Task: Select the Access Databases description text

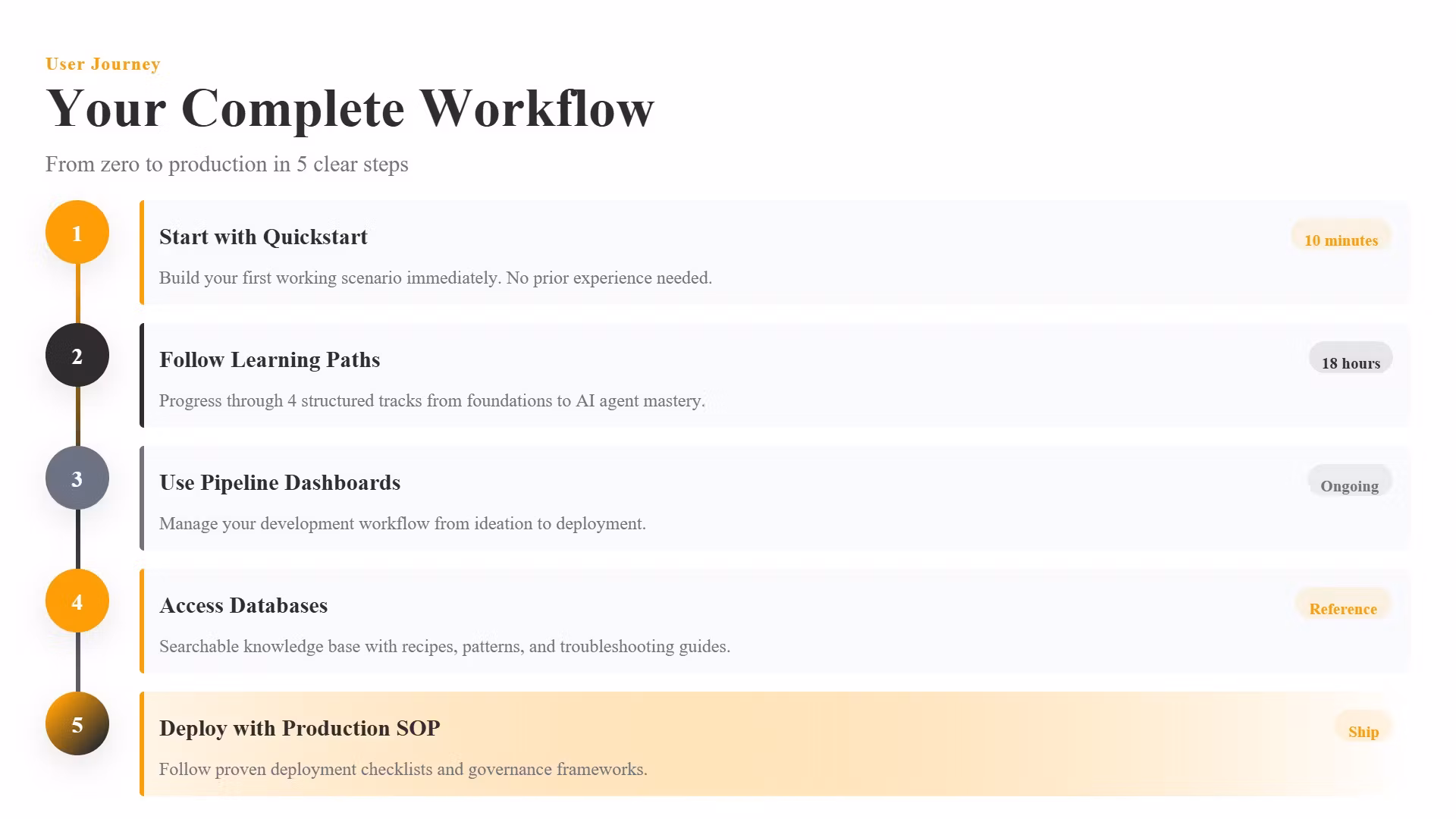Action: click(x=444, y=647)
